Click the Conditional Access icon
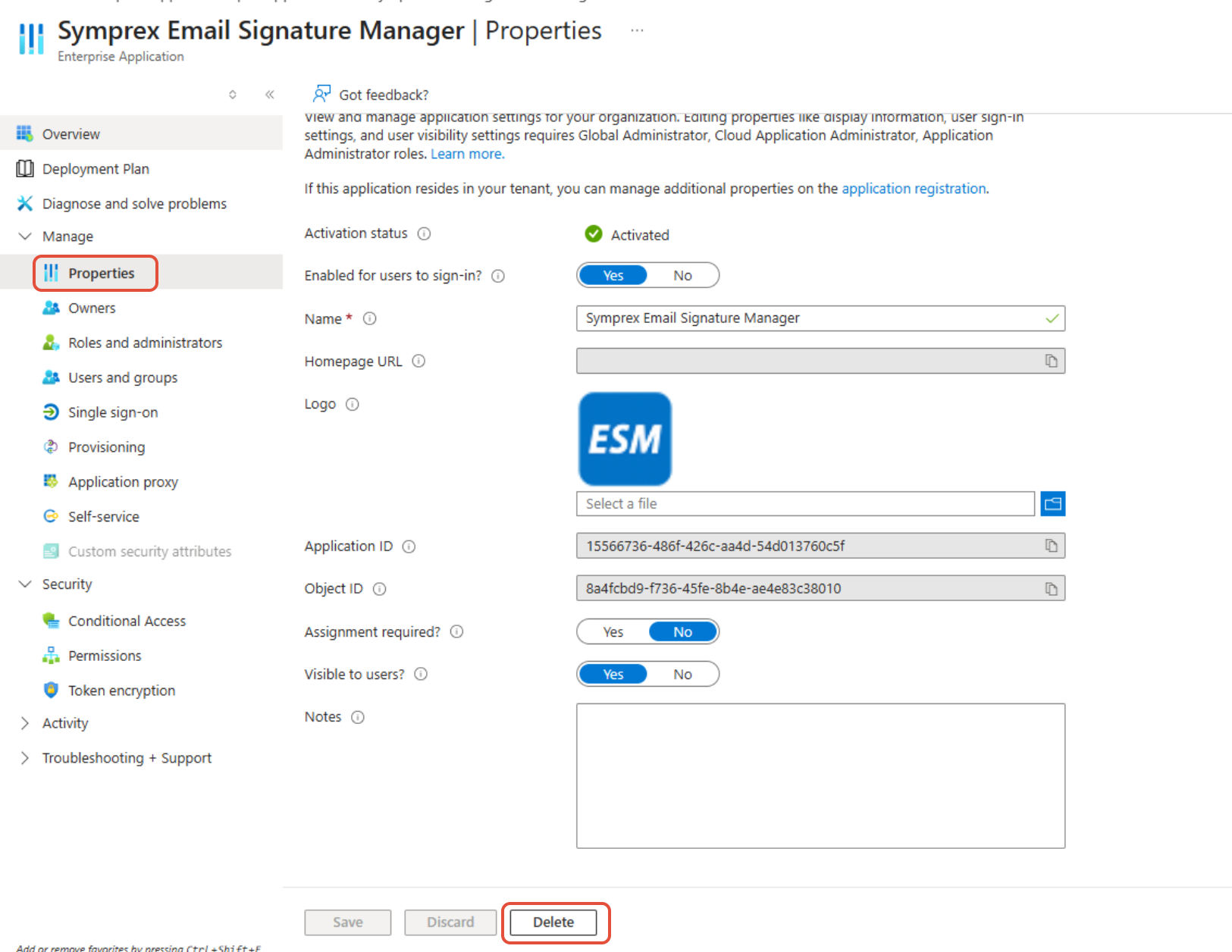 (51, 621)
